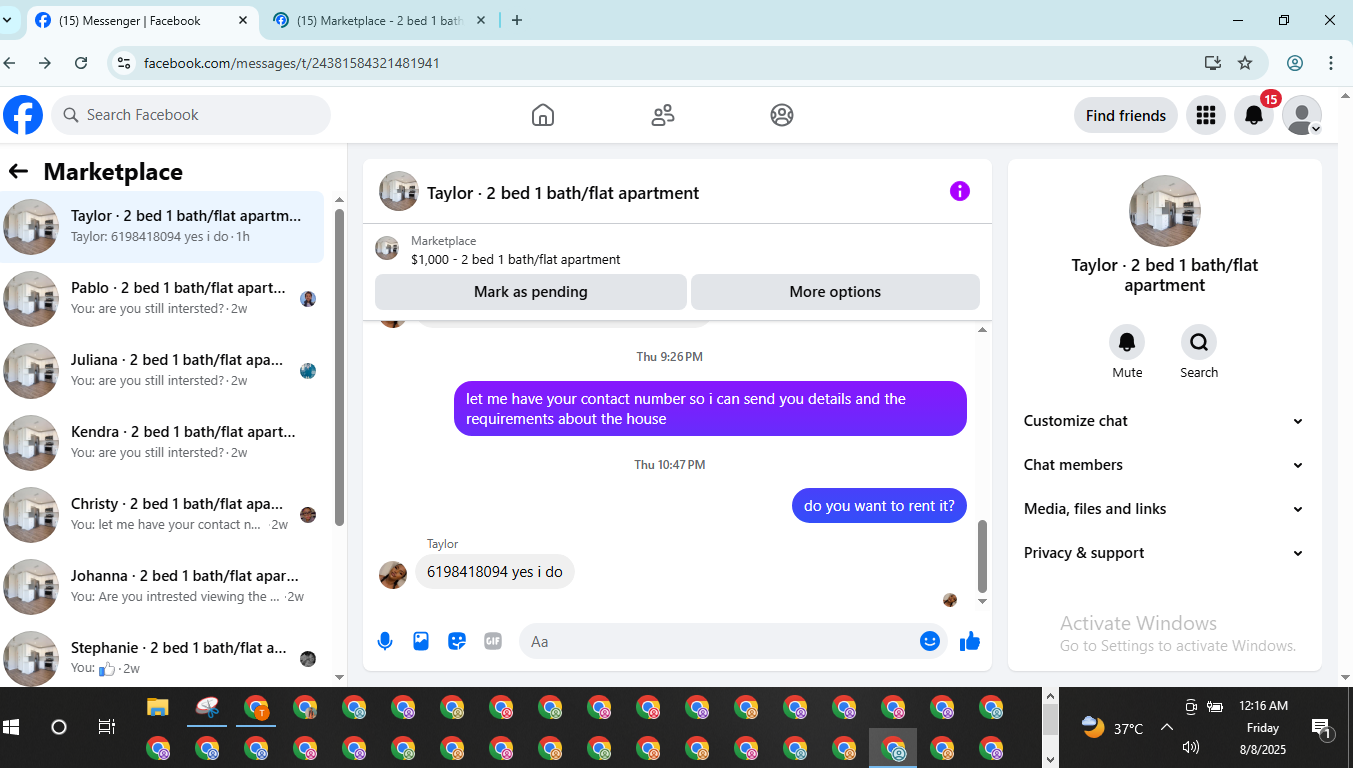1353x768 pixels.
Task: Focus the Search Facebook field
Action: click(x=191, y=115)
